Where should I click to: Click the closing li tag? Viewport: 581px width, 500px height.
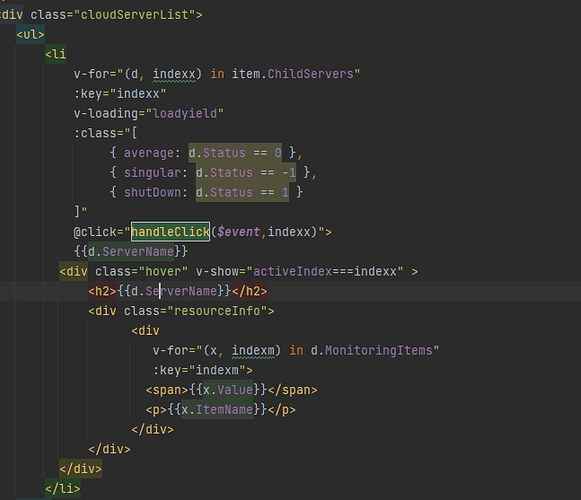pos(63,489)
